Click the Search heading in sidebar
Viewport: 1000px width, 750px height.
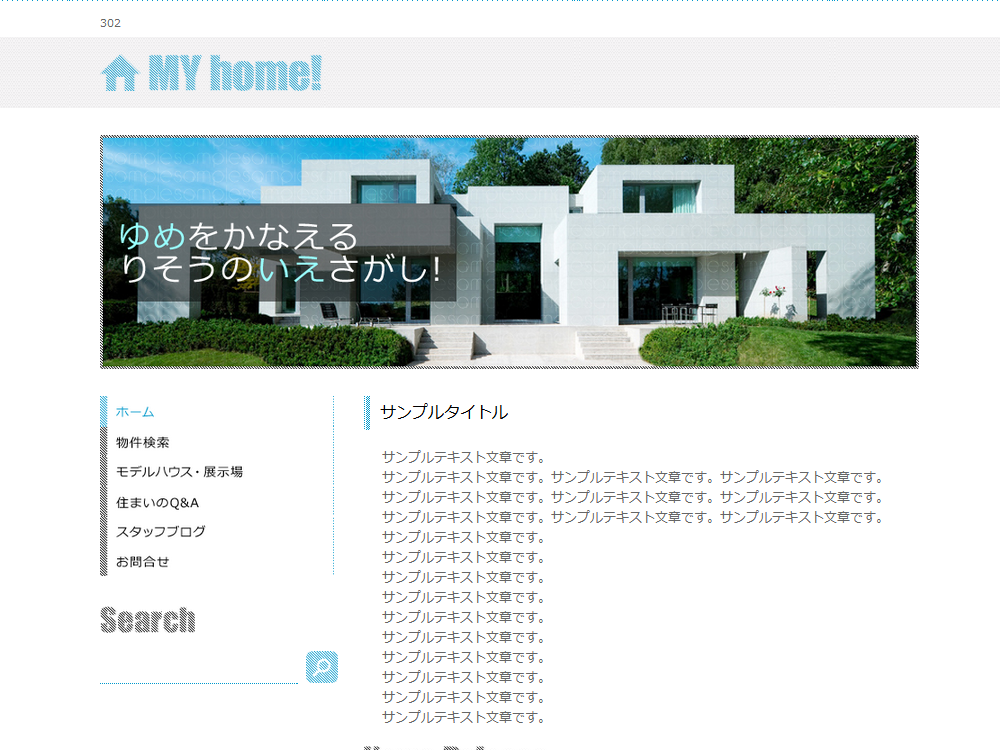(x=148, y=620)
